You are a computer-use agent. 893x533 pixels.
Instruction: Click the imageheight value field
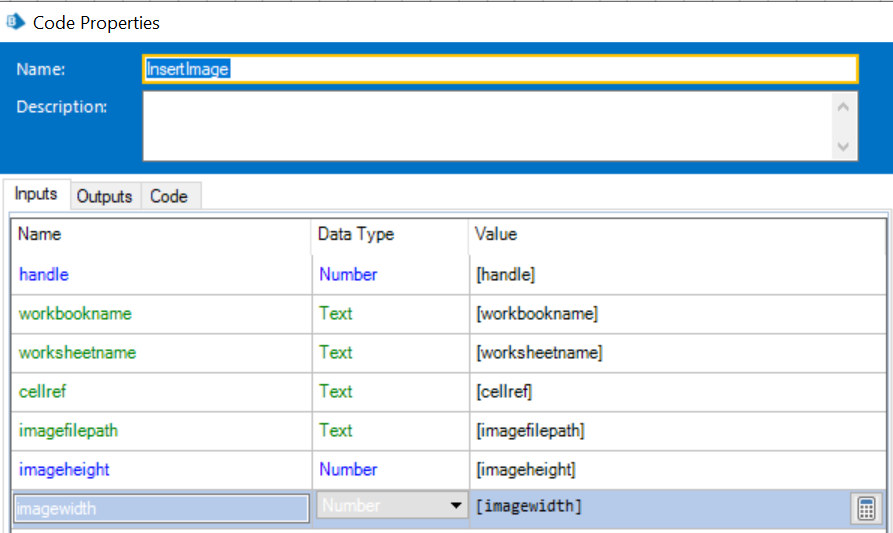click(x=660, y=469)
